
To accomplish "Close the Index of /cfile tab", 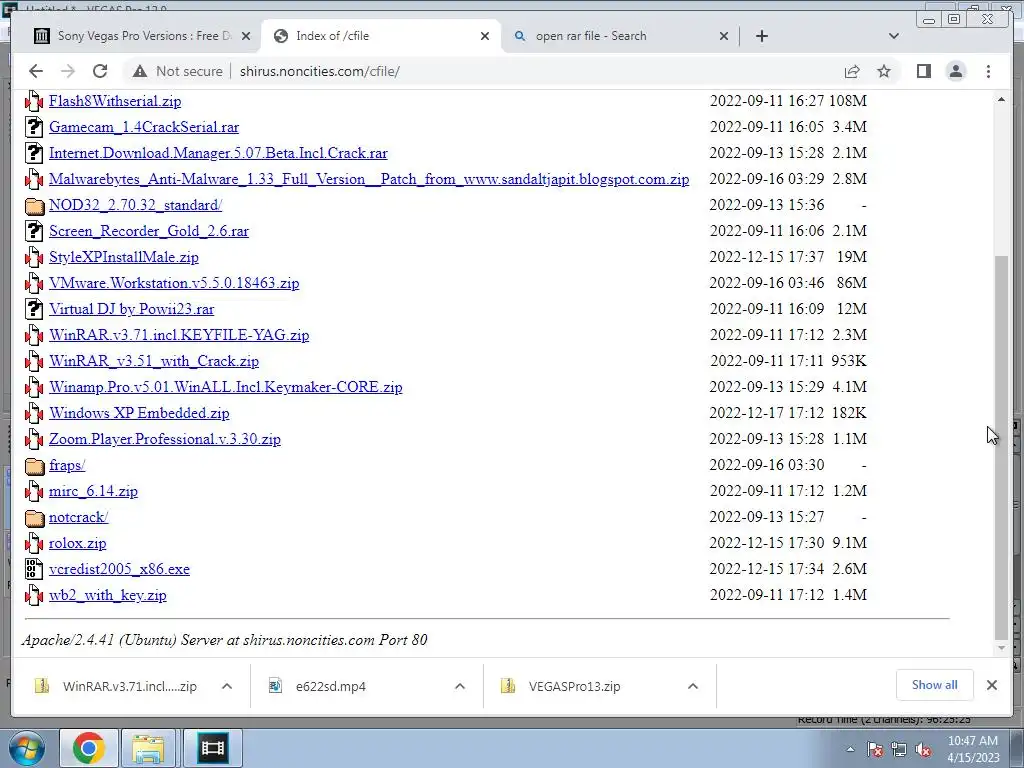I will click(x=485, y=36).
